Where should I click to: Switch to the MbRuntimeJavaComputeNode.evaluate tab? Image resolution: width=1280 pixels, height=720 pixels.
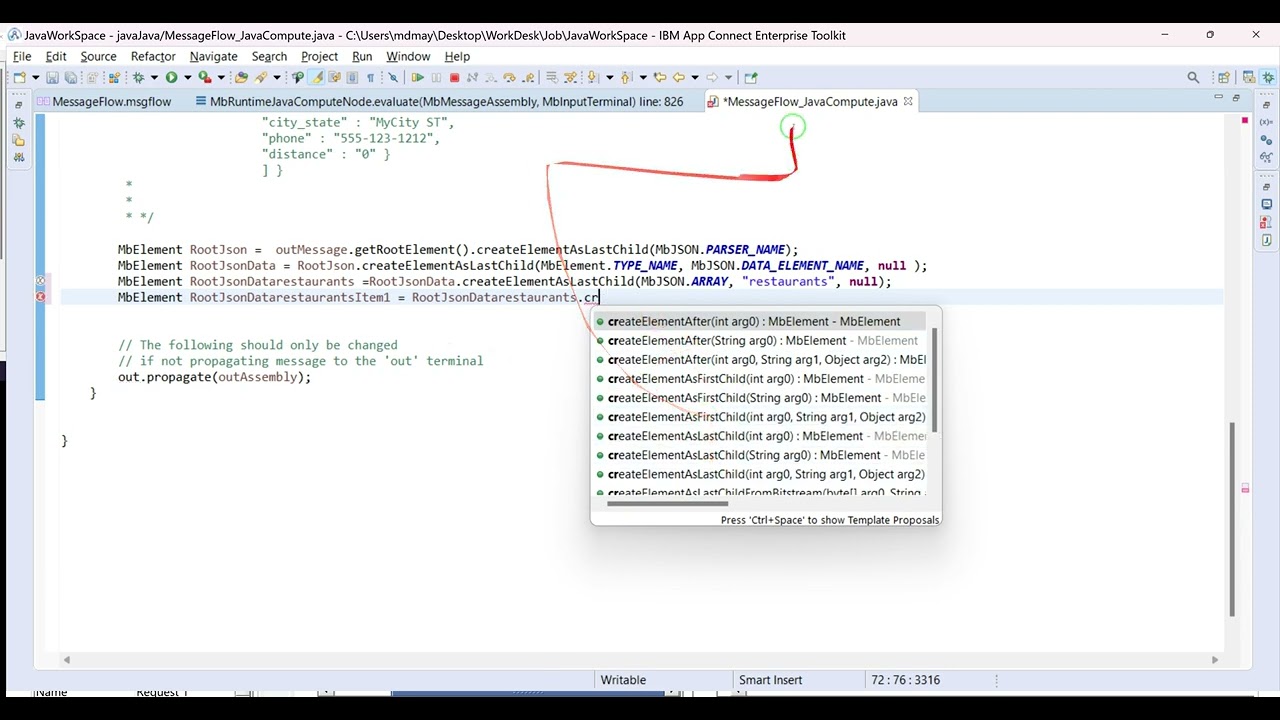coord(439,101)
